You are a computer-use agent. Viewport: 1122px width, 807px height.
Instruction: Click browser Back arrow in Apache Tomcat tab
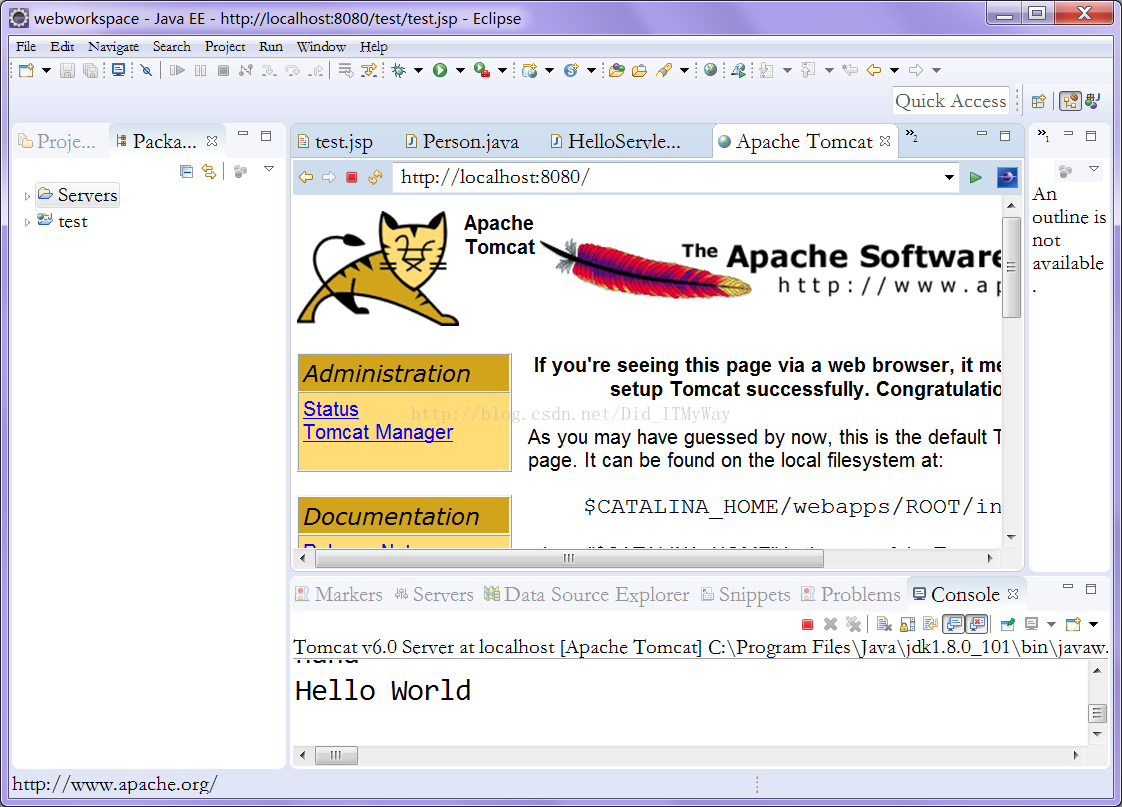click(306, 177)
